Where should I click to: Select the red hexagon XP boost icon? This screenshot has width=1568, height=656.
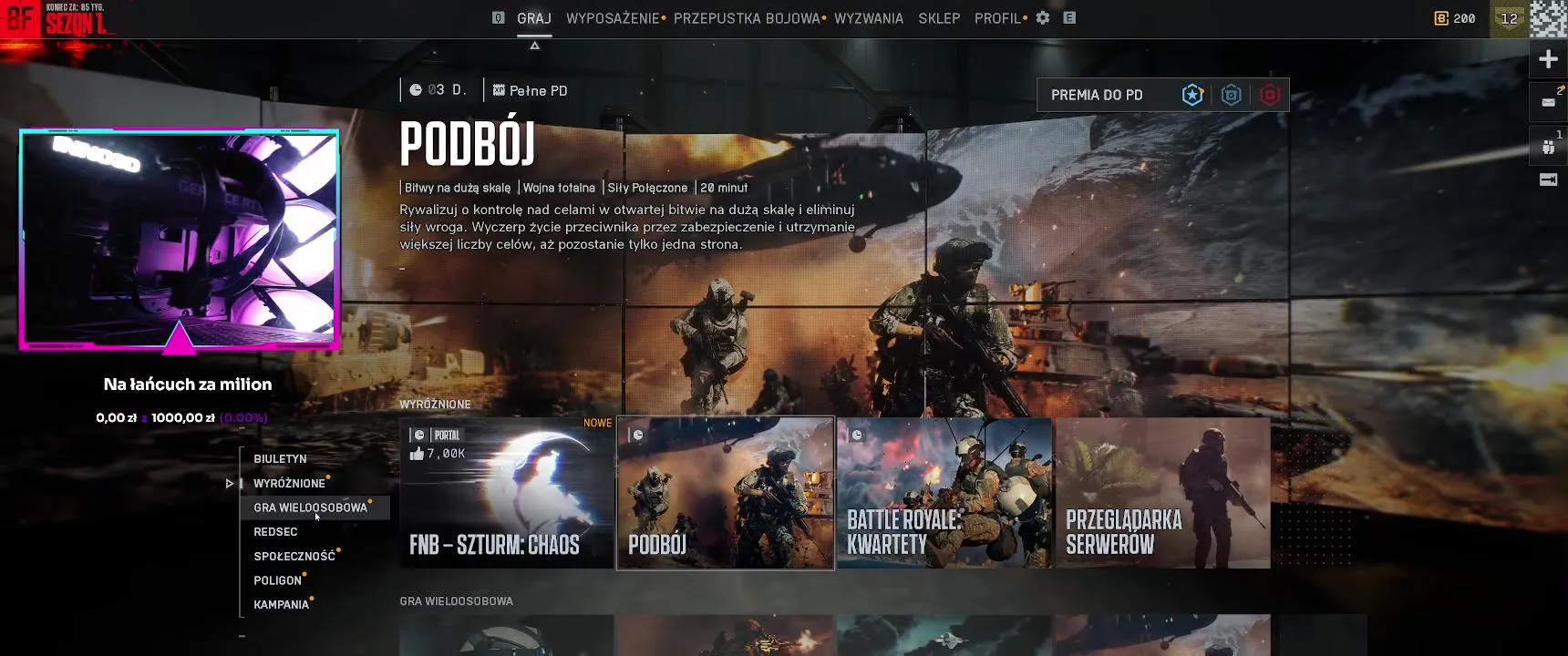(x=1269, y=95)
